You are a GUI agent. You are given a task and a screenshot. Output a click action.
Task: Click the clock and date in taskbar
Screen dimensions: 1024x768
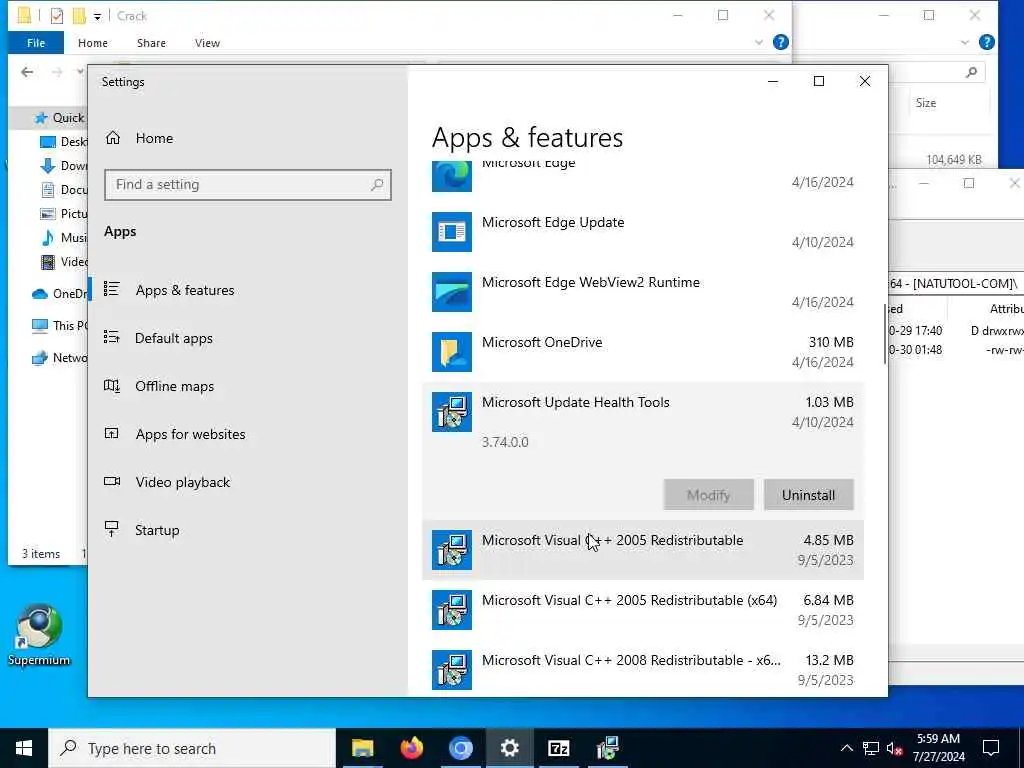click(938, 748)
